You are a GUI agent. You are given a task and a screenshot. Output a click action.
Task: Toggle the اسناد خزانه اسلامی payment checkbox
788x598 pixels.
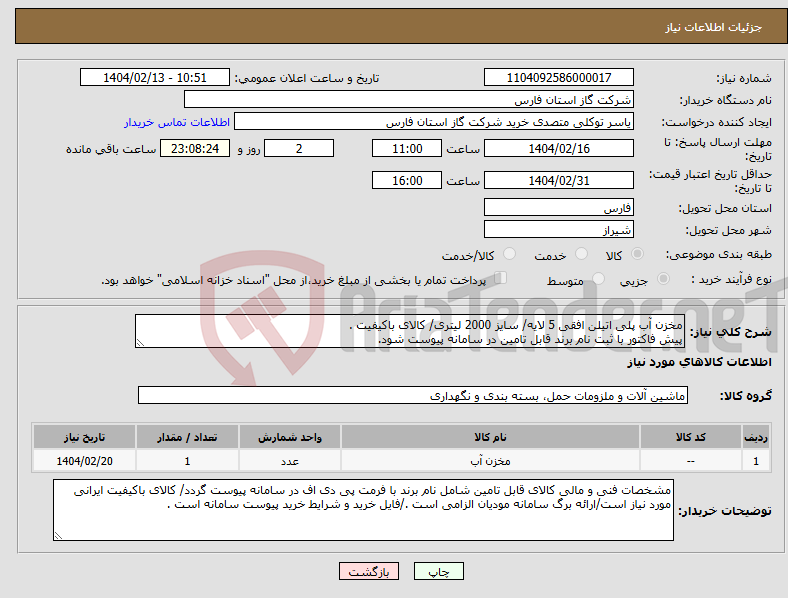[x=501, y=278]
